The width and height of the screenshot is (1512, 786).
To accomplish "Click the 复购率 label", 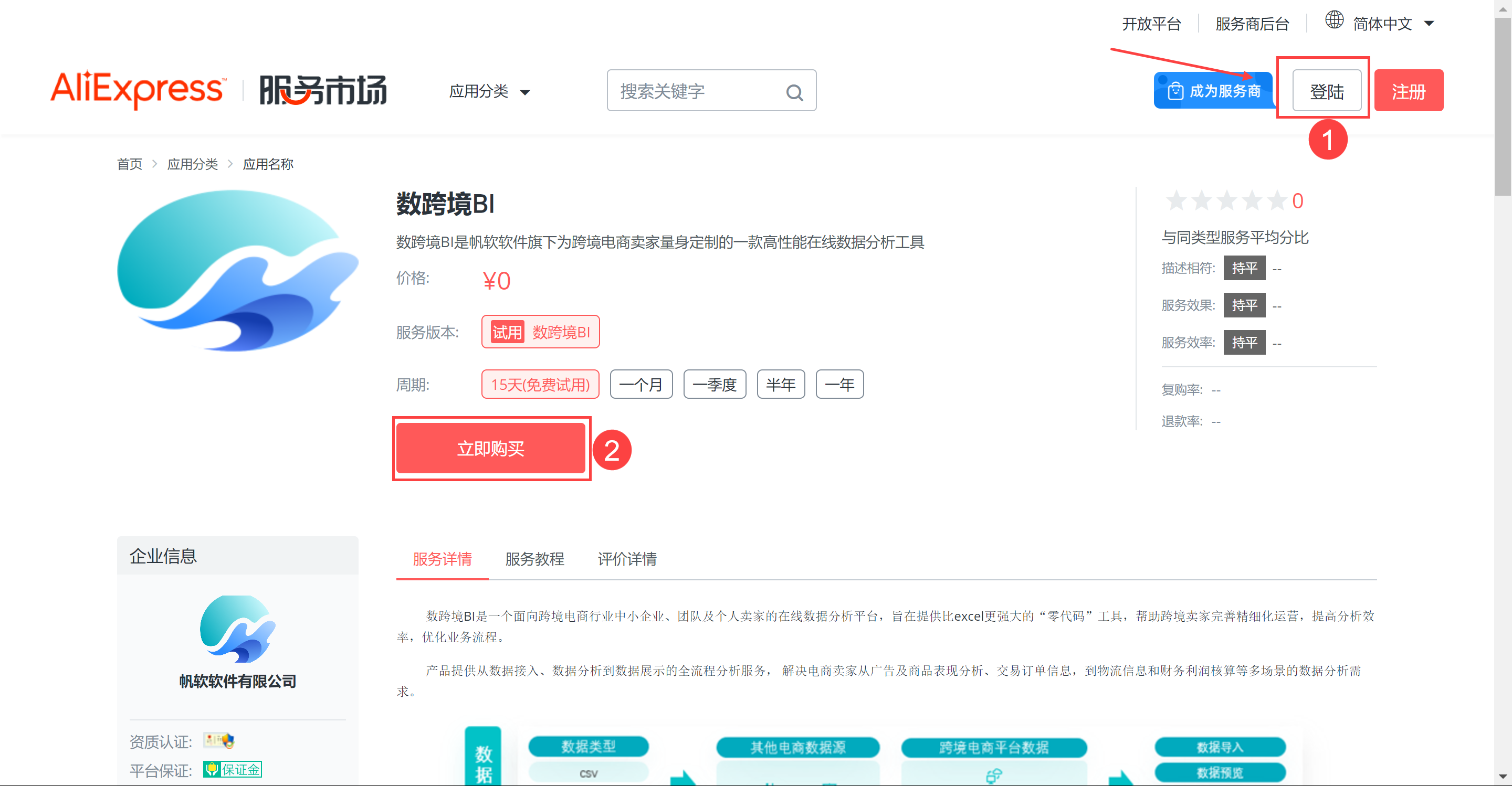I will (1182, 389).
